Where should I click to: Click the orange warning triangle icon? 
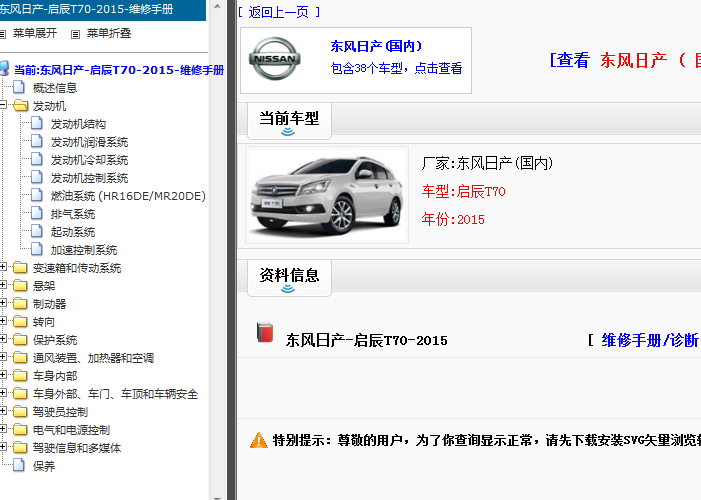point(259,441)
